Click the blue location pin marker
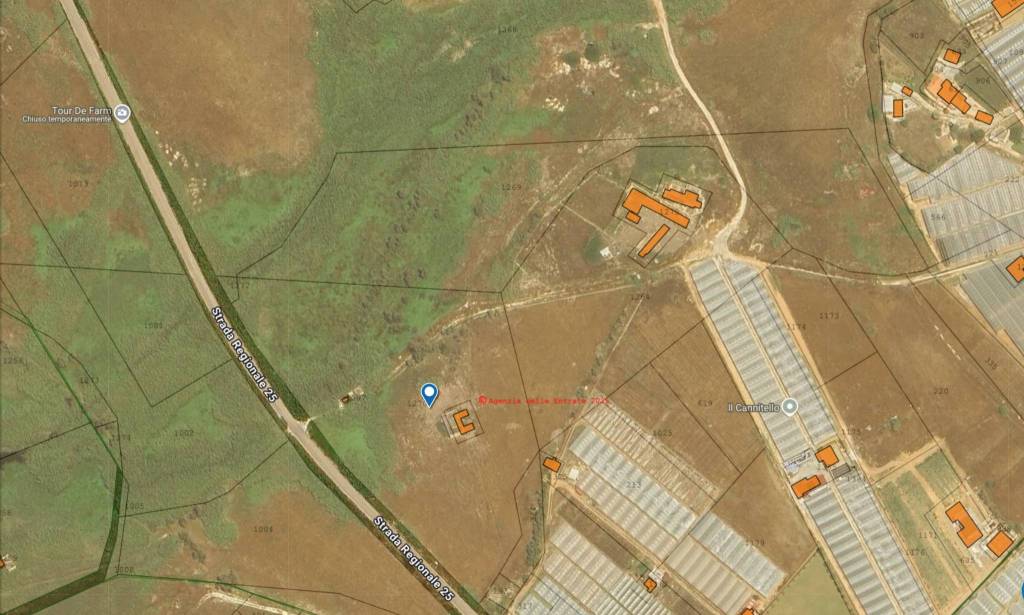Viewport: 1024px width, 615px height. click(x=429, y=395)
